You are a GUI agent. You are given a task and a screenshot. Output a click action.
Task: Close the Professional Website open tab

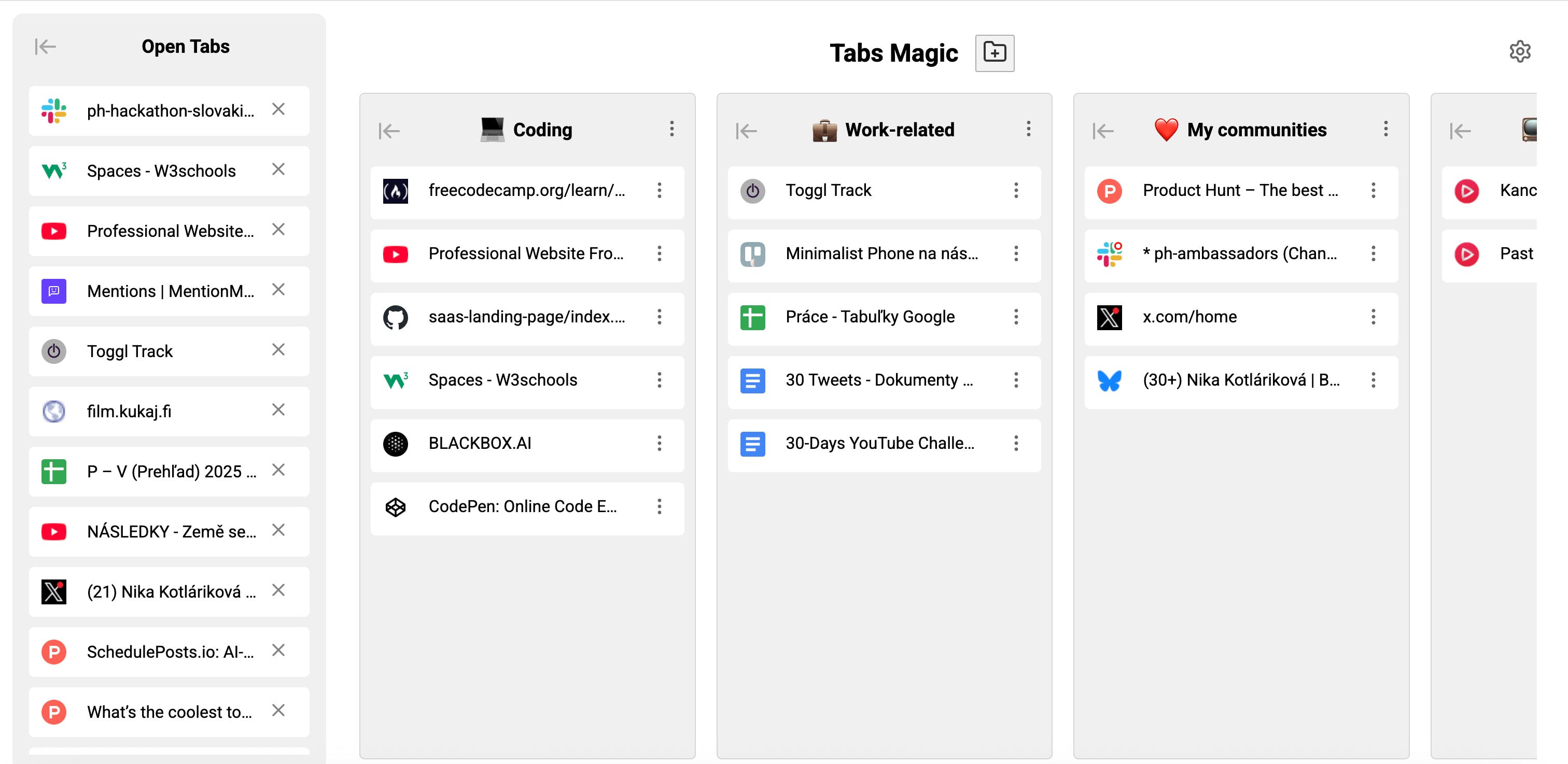pos(278,229)
